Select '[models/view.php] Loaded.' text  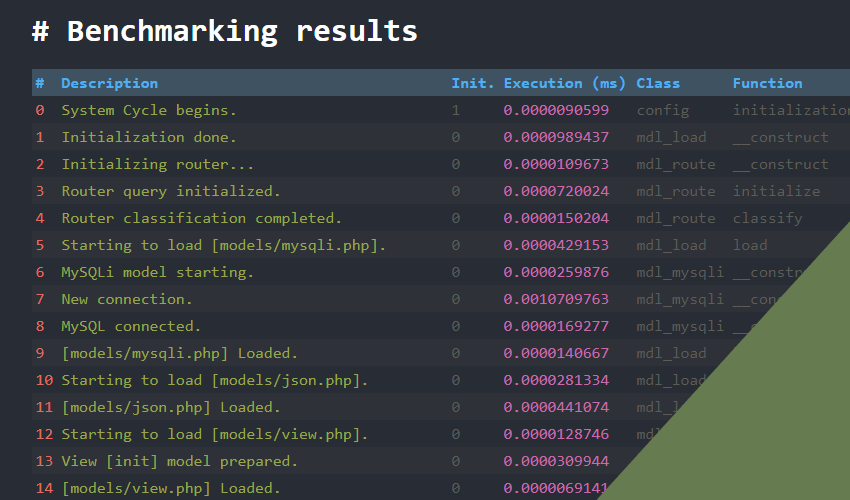tap(171, 489)
